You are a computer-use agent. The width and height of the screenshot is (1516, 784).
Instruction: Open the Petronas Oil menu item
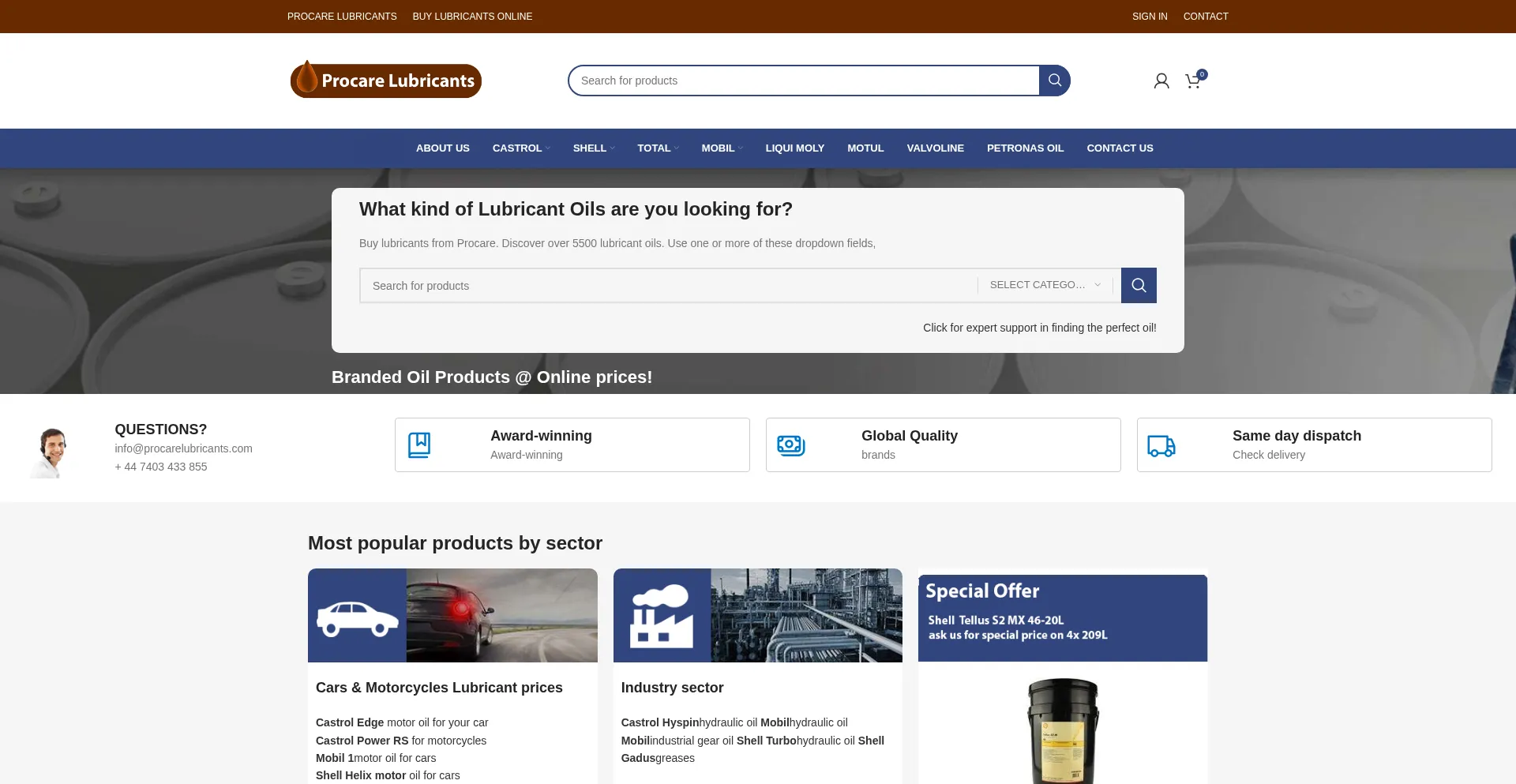pos(1026,148)
